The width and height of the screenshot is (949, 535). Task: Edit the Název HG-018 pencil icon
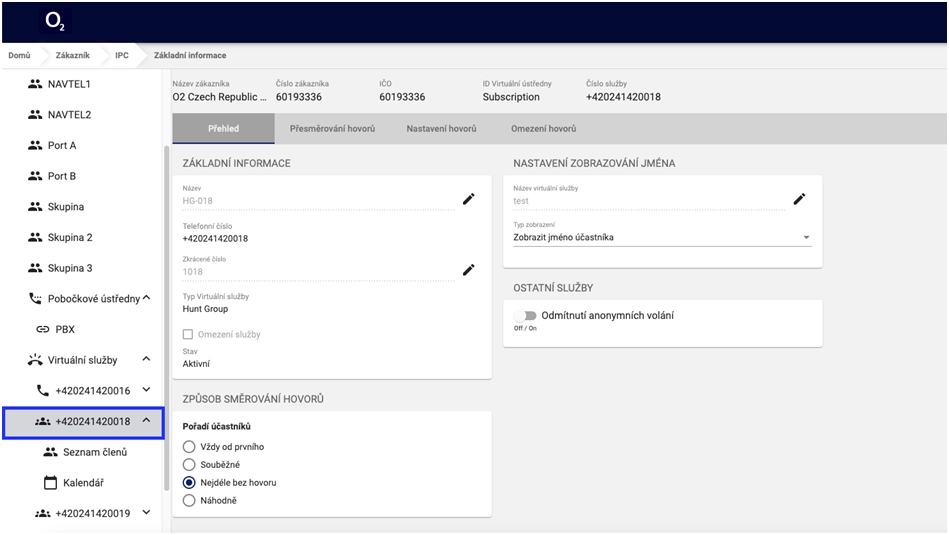468,199
